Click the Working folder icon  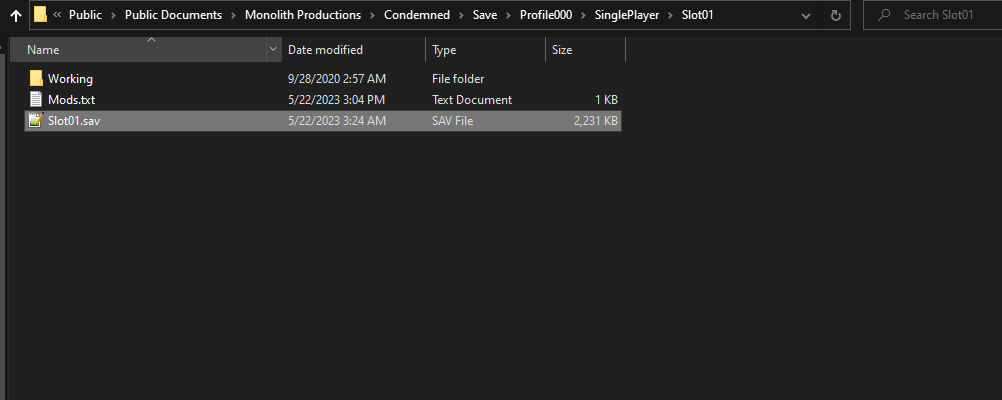(x=36, y=79)
